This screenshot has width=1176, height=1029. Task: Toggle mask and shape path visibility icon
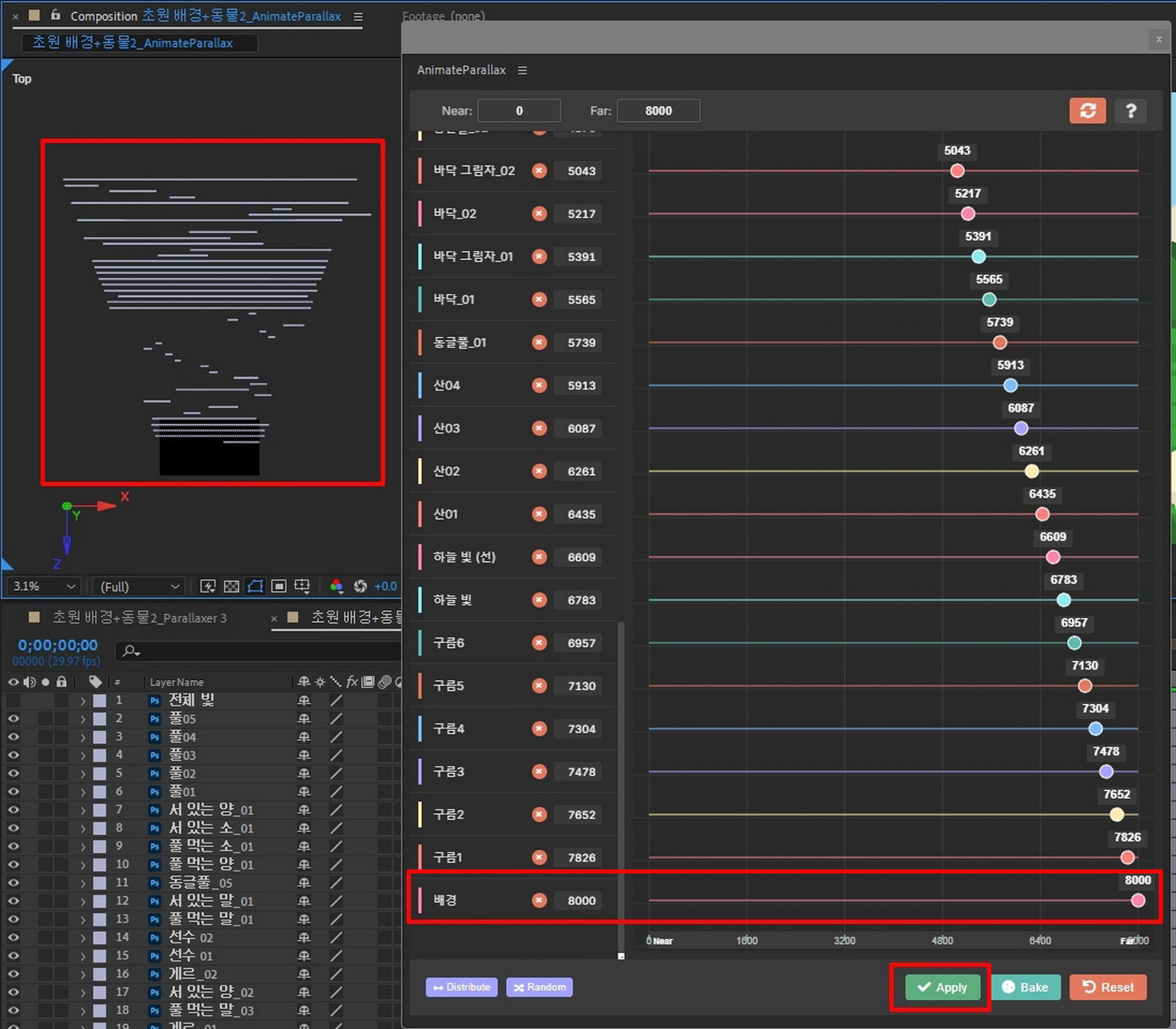tap(255, 586)
